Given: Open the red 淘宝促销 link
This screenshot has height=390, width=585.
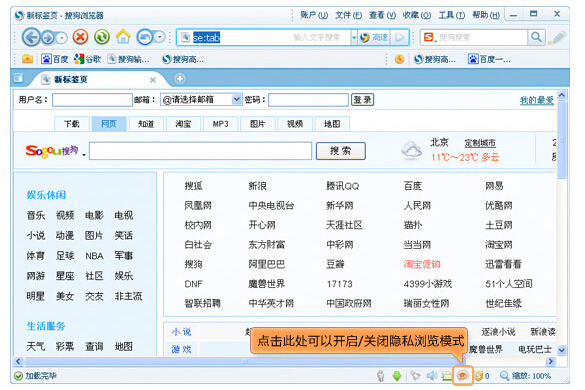Looking at the screenshot, I should pos(422,264).
